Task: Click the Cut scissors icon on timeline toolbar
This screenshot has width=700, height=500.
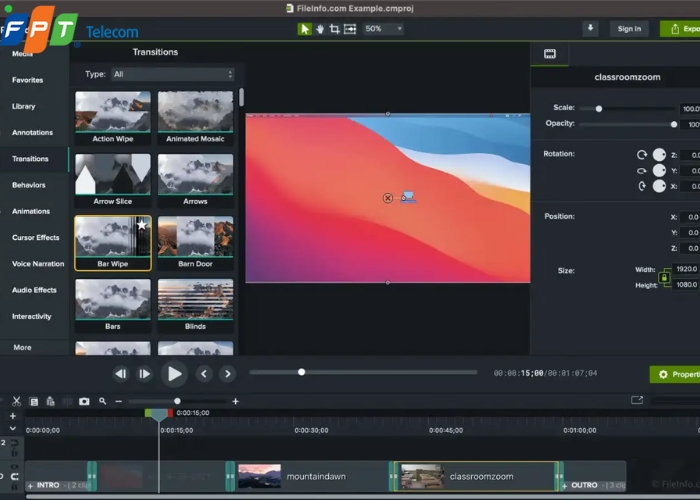Action: 17,401
